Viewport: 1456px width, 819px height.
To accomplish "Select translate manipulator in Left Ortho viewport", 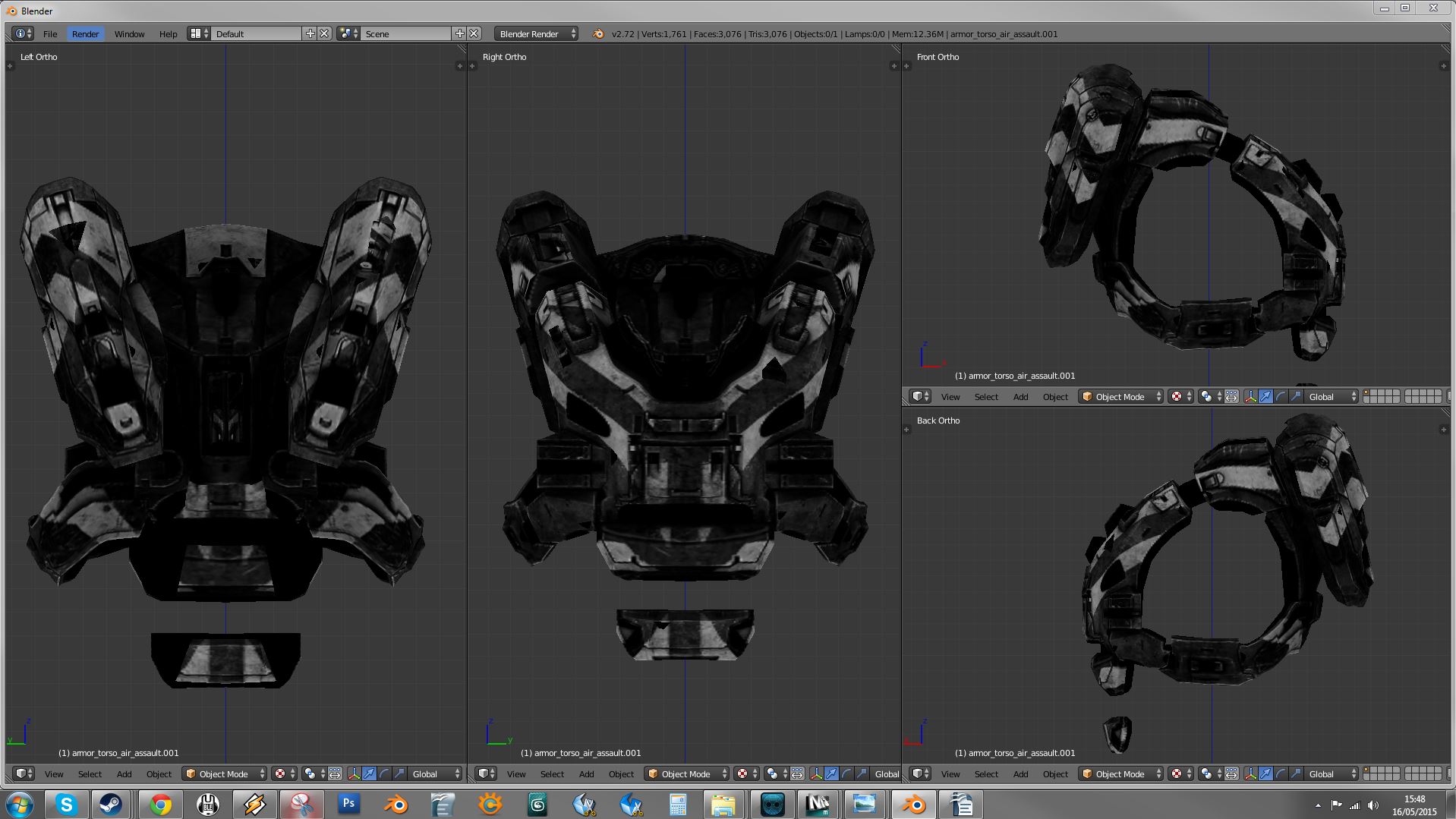I will point(369,773).
